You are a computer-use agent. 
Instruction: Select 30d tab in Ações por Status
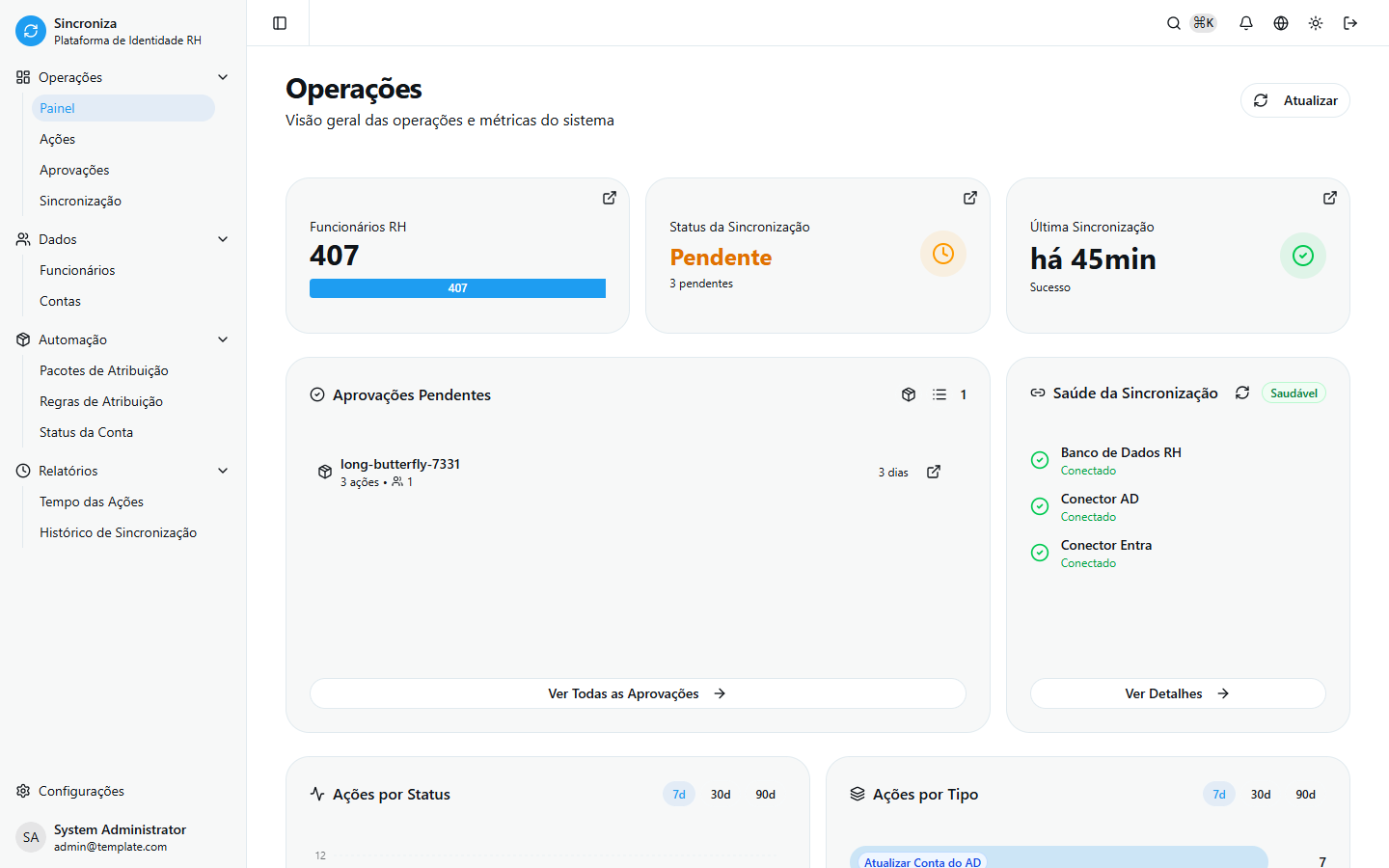tap(721, 795)
